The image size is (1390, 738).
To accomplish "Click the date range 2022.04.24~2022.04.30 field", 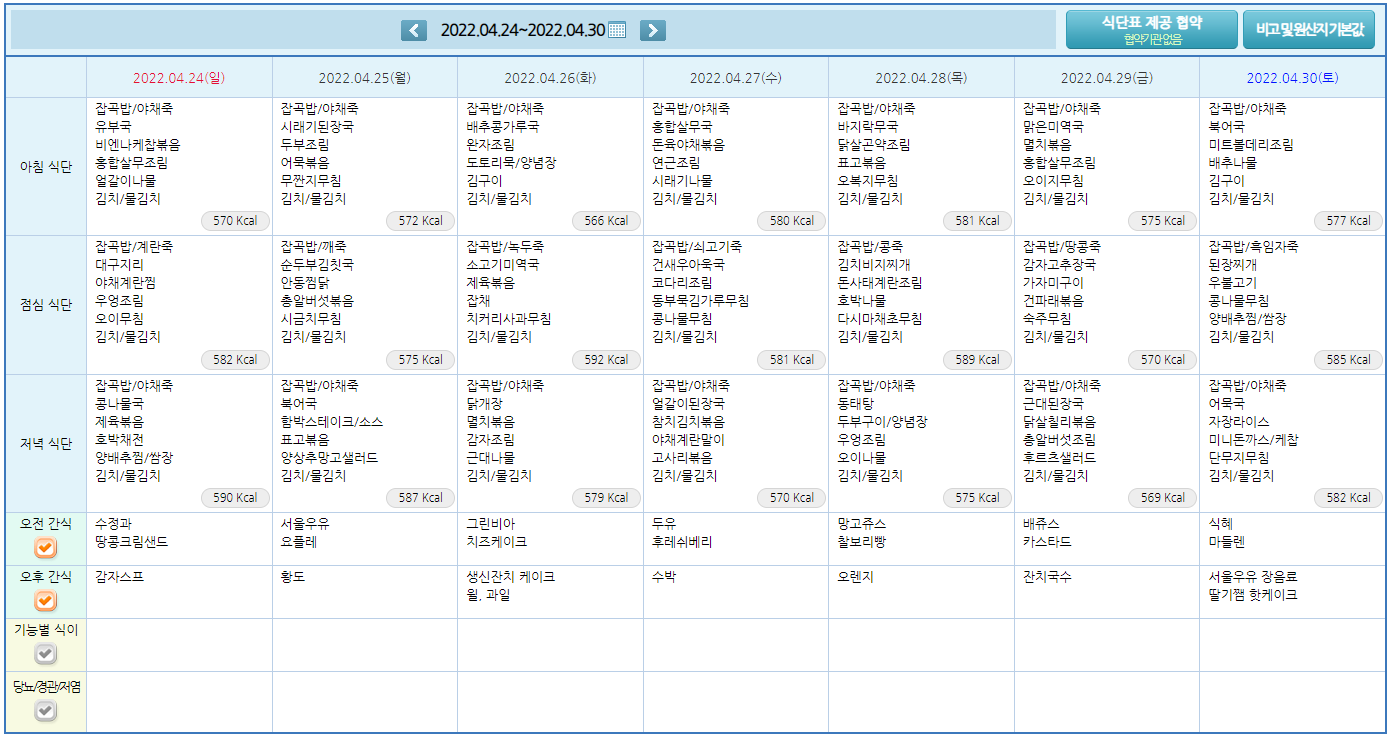I will (x=522, y=30).
